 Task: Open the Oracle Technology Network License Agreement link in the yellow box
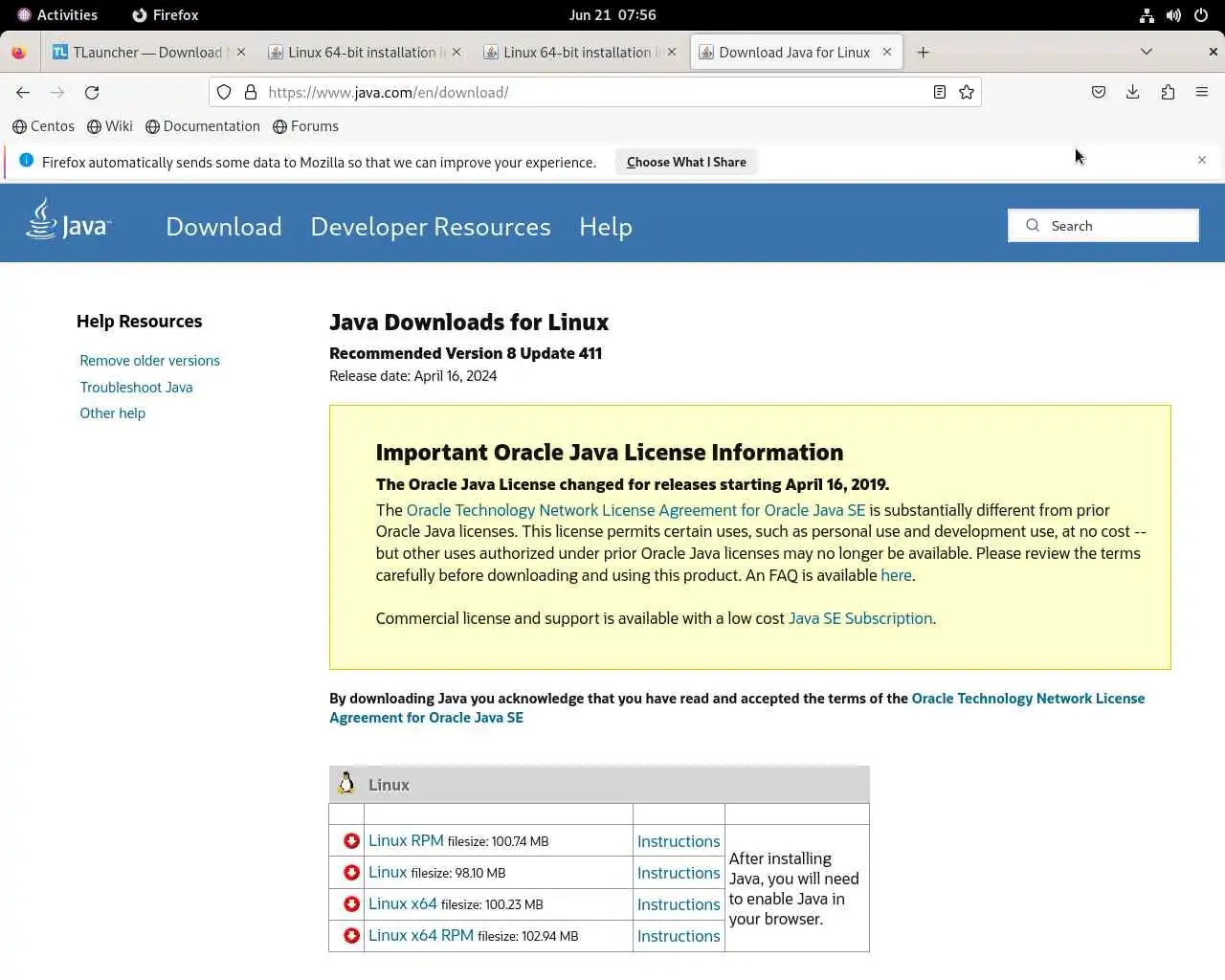[x=635, y=510]
